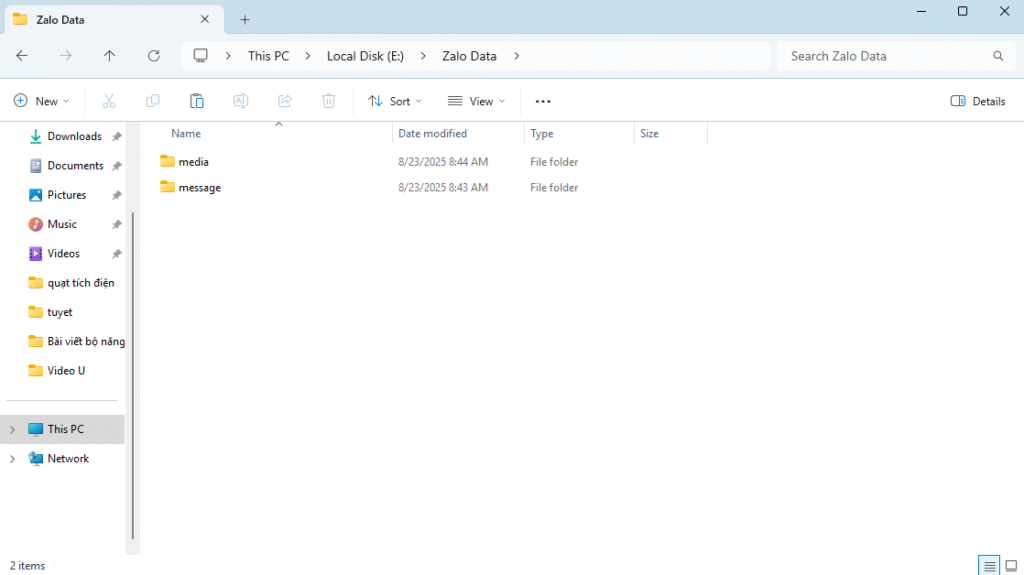
Task: Click the New button in toolbar
Action: (x=41, y=101)
